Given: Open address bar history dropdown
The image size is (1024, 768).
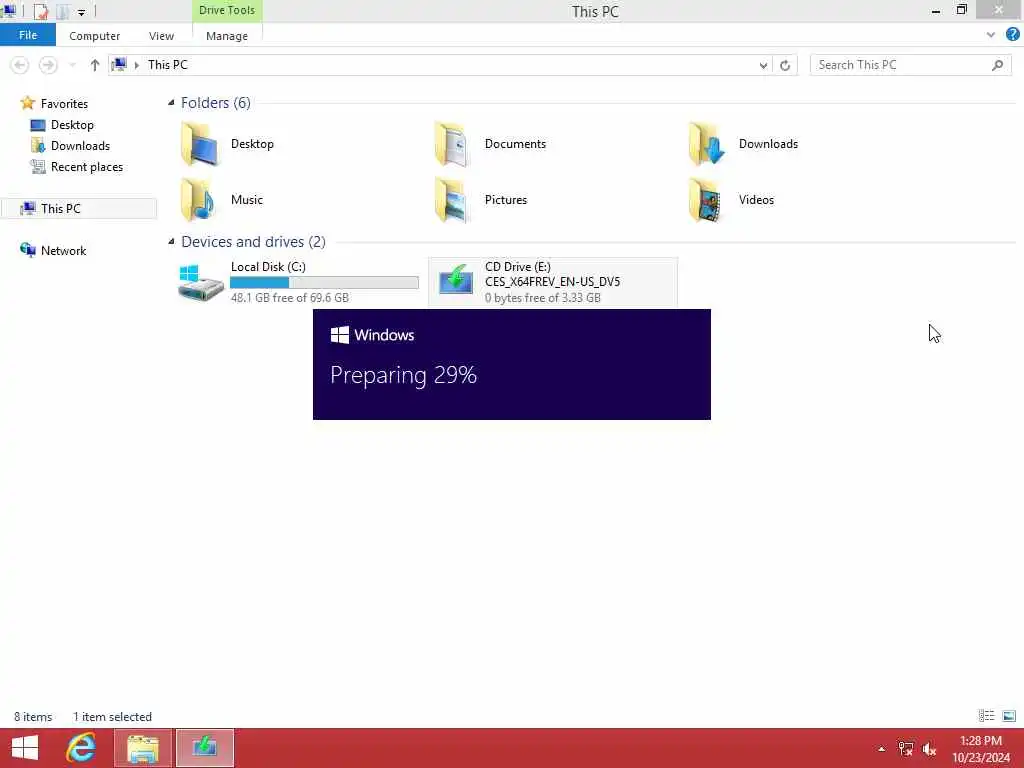Looking at the screenshot, I should coord(763,65).
